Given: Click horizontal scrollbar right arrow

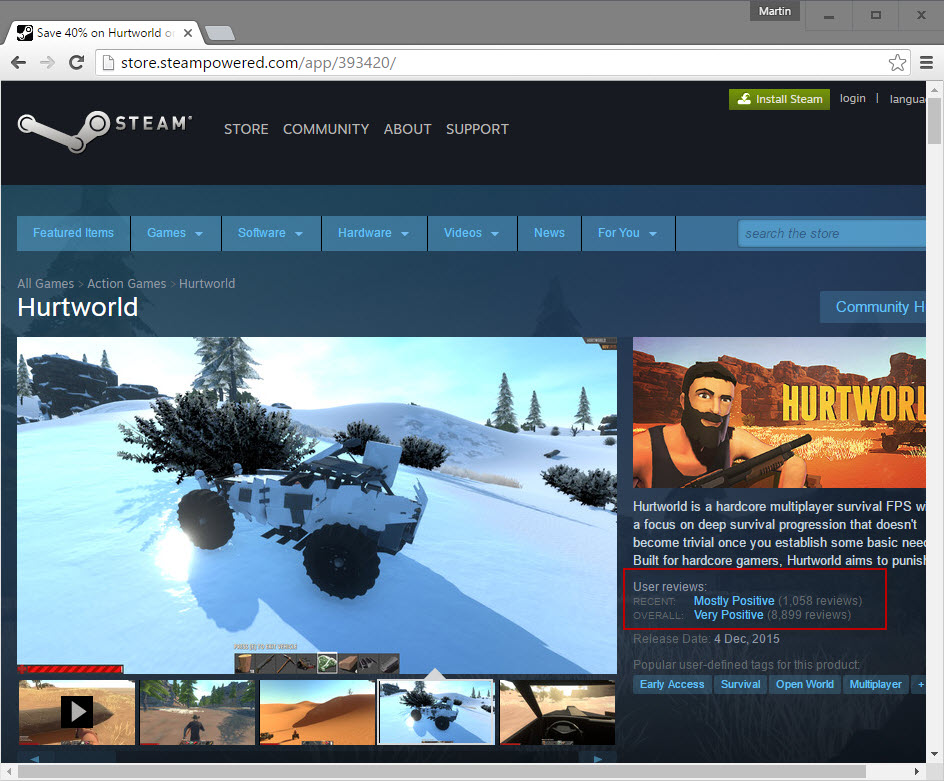Looking at the screenshot, I should click(916, 771).
